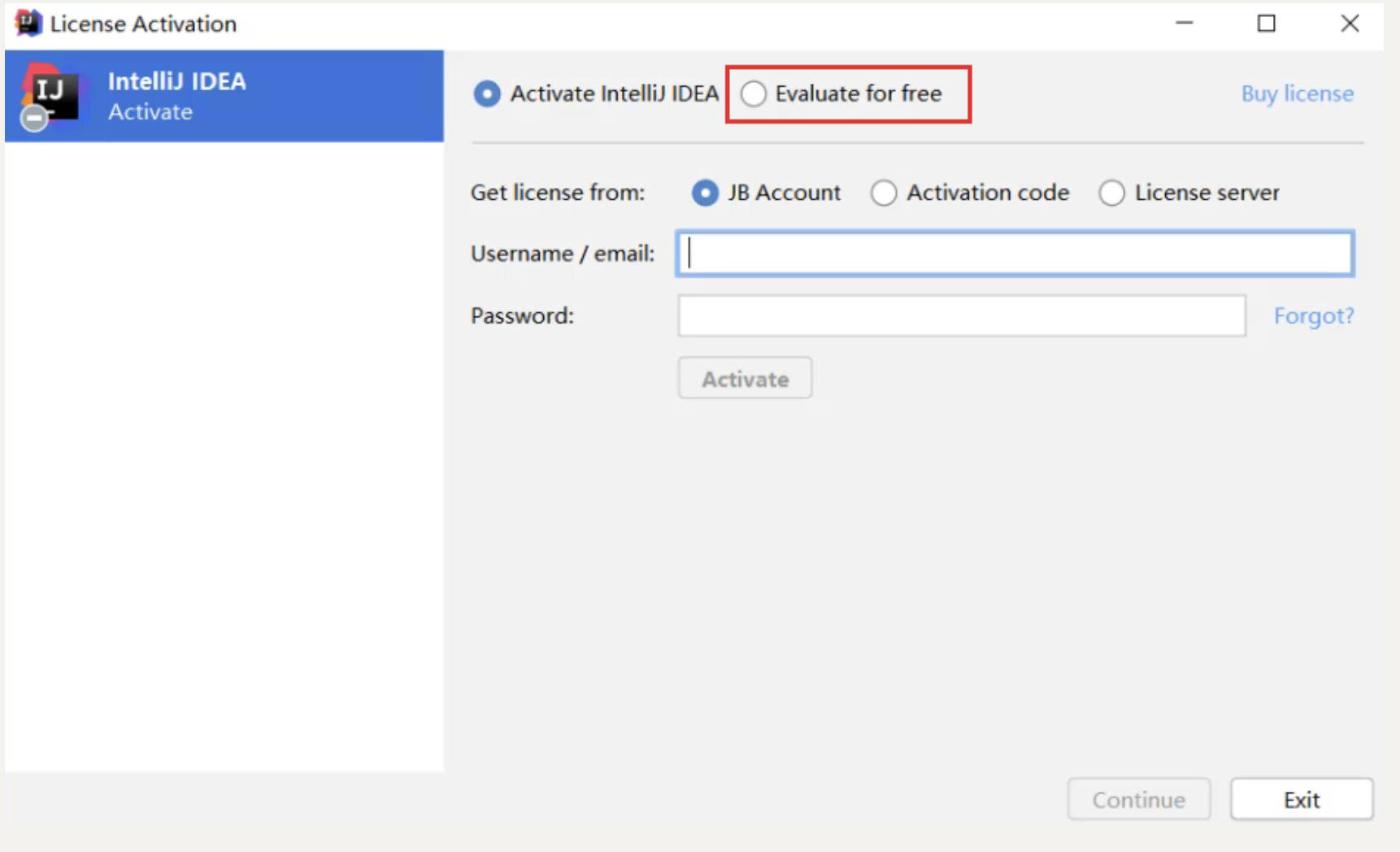Follow the Forgot? password link

[1314, 315]
